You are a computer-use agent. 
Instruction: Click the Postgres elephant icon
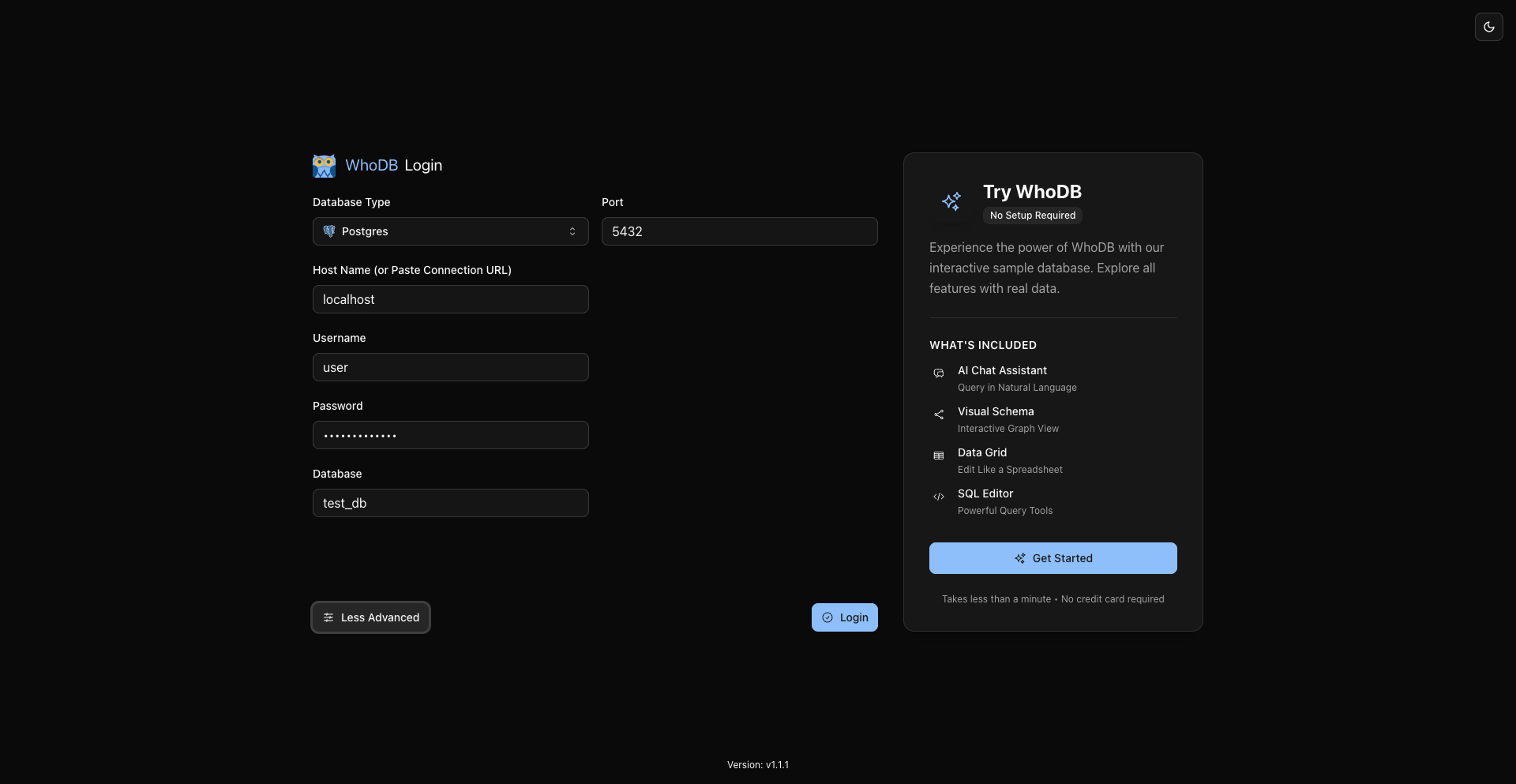[x=329, y=231]
